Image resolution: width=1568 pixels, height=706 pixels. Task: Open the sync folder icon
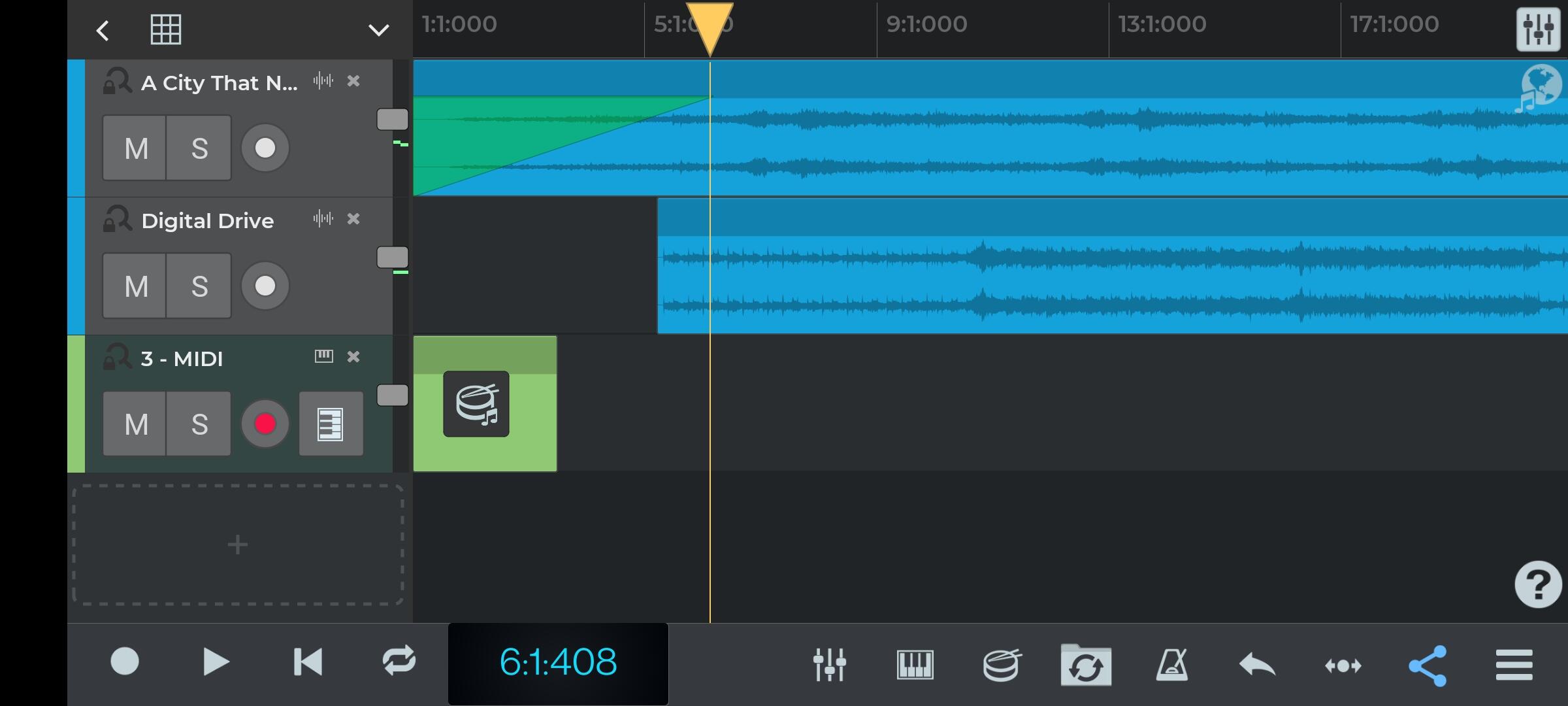point(1086,664)
